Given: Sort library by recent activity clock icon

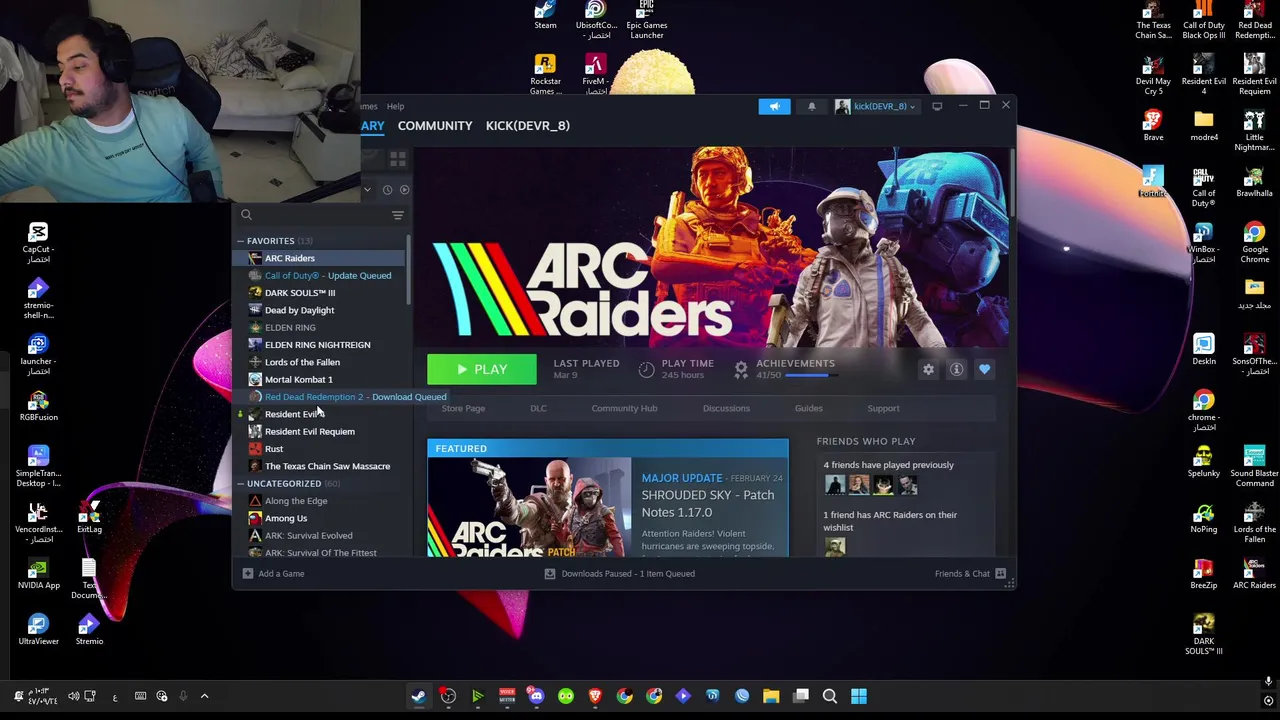Looking at the screenshot, I should [387, 189].
